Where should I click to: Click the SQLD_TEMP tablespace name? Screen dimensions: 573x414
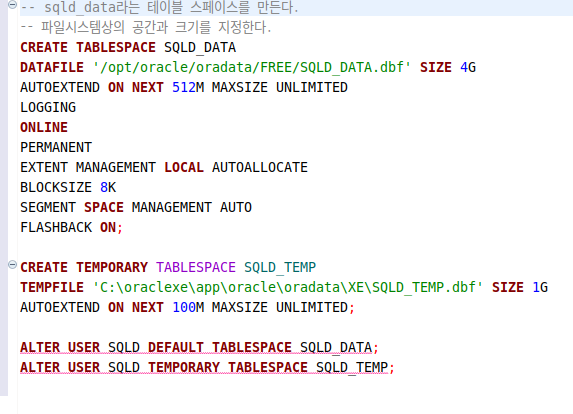click(280, 267)
